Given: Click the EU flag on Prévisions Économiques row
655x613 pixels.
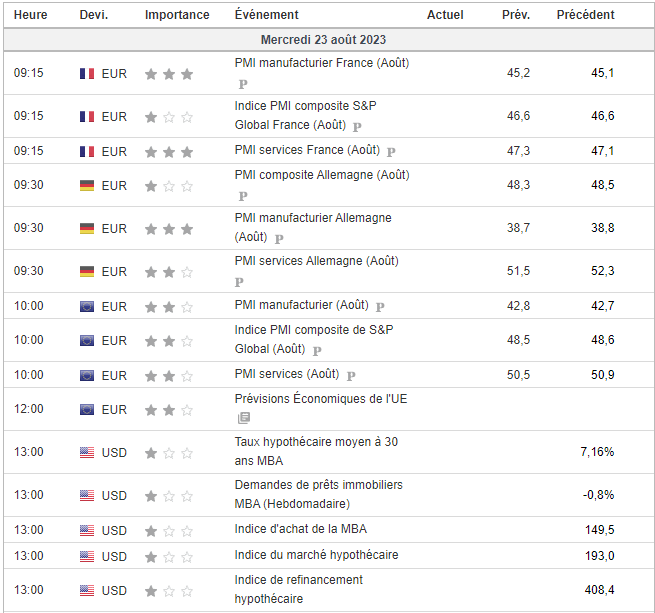Looking at the screenshot, I should coord(87,409).
